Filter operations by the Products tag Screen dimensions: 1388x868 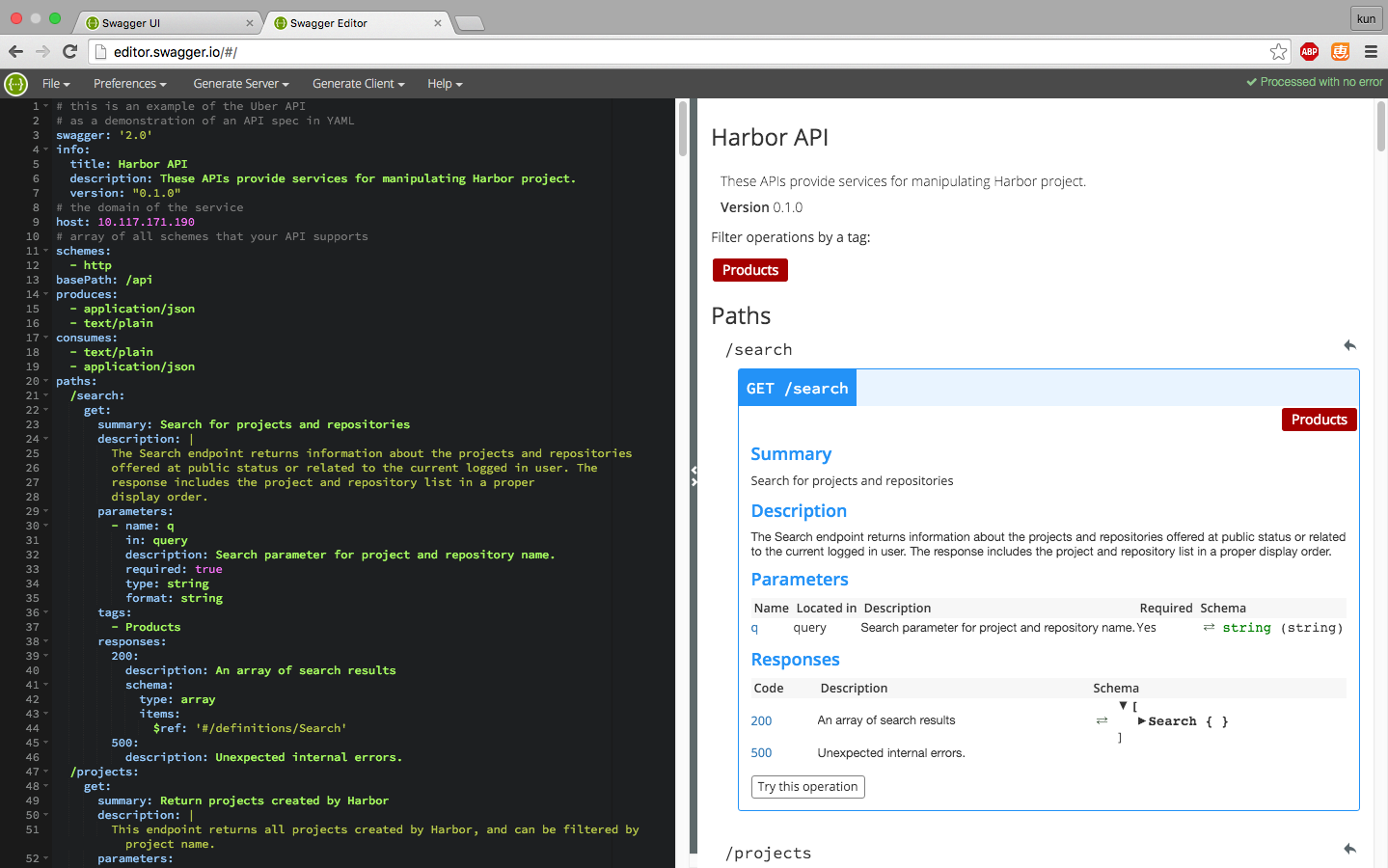click(x=750, y=270)
